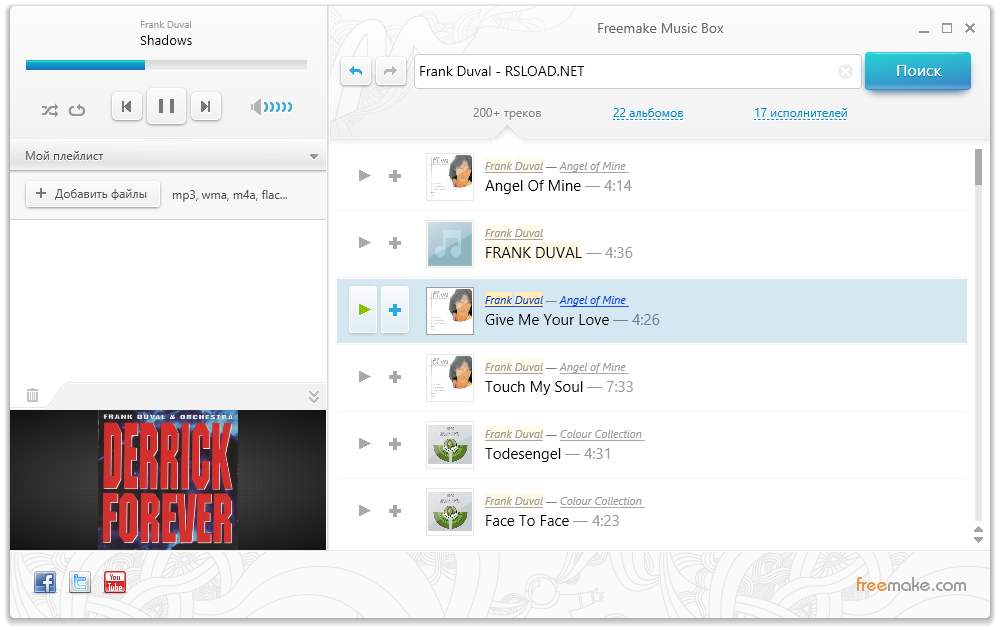The width and height of the screenshot is (1000, 630).
Task: Select the Touch My Soul track title
Action: (534, 386)
